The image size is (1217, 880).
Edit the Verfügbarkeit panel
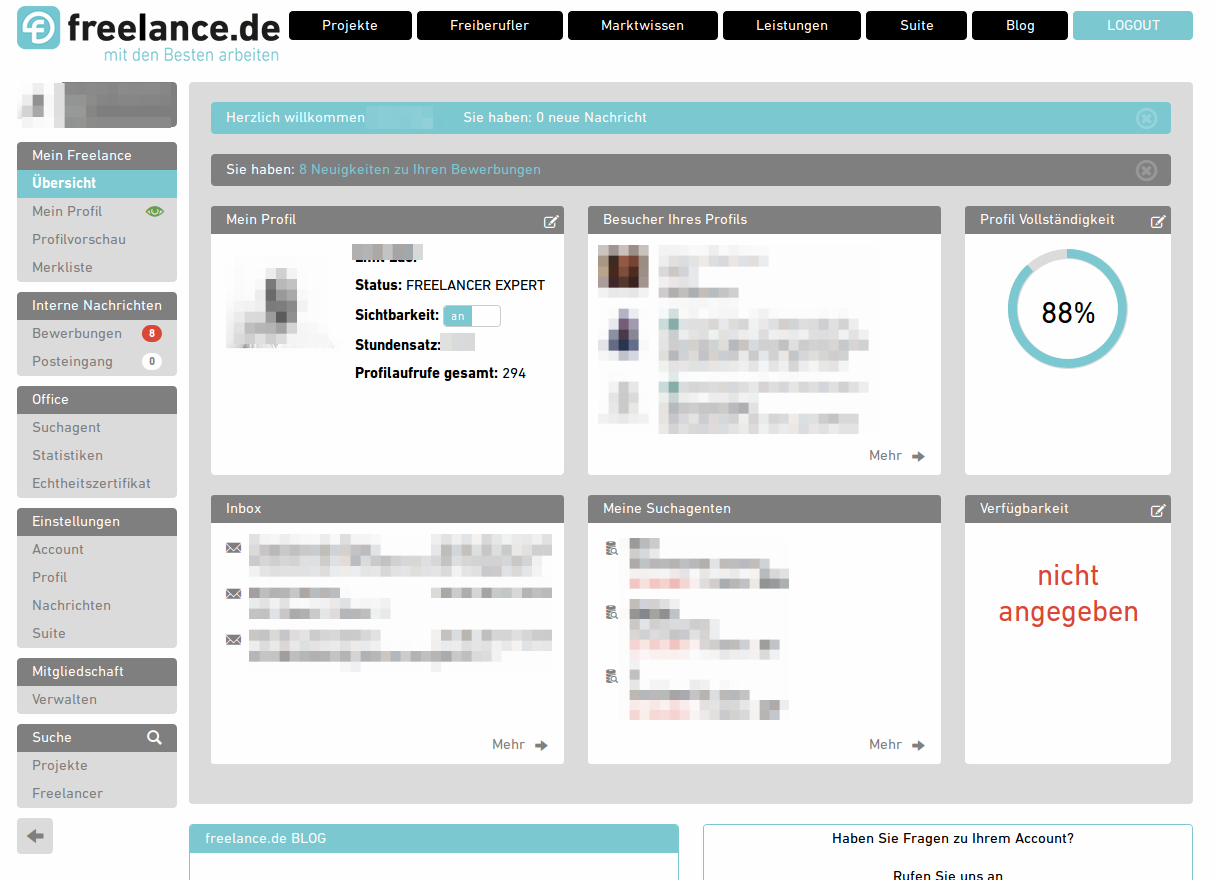coord(1158,510)
